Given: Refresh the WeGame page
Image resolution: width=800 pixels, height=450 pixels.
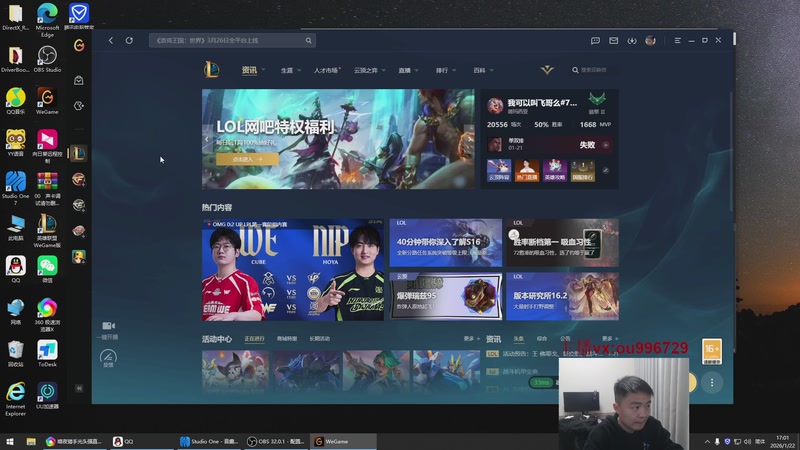Looking at the screenshot, I should (x=129, y=40).
